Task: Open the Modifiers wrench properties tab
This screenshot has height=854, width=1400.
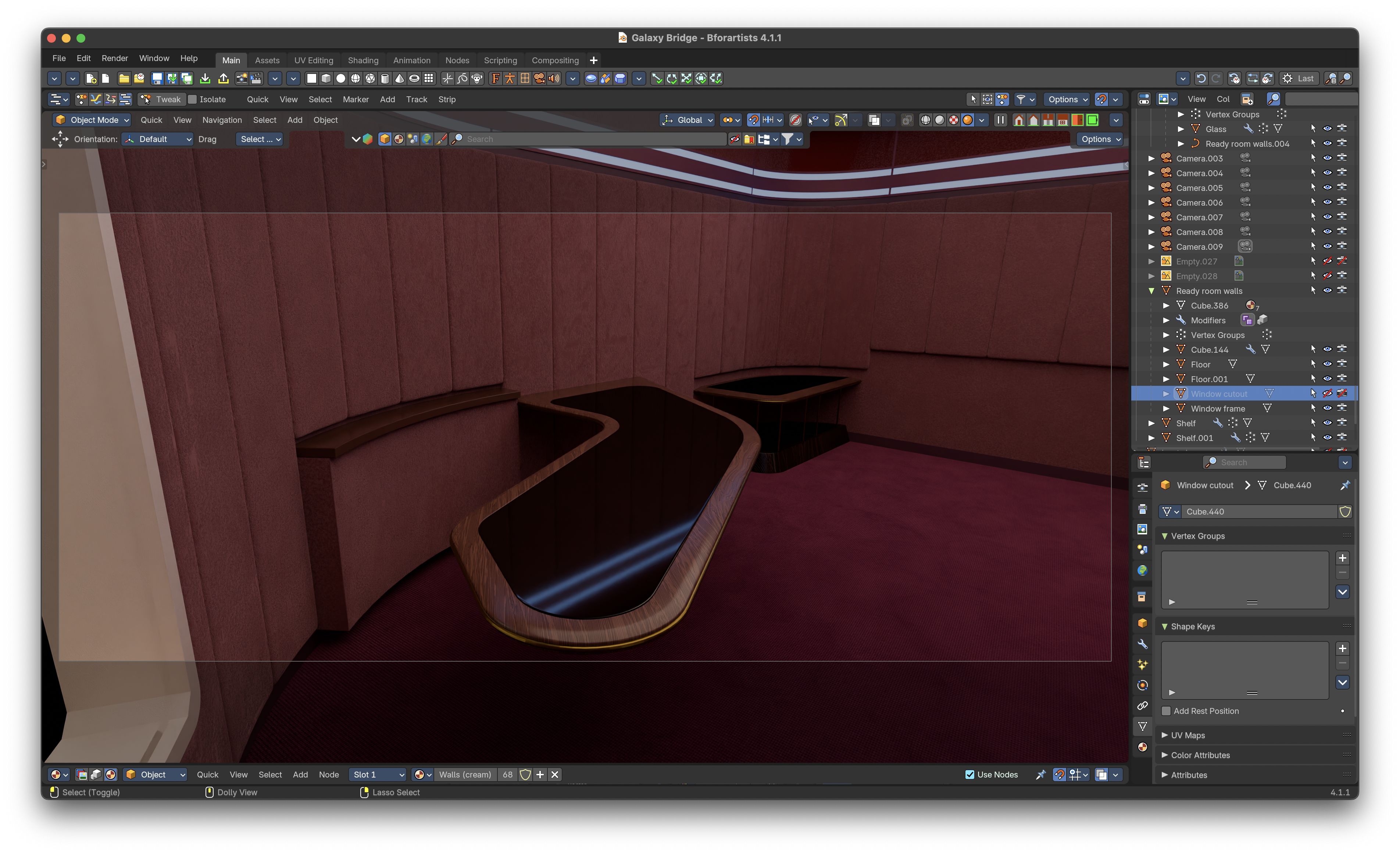Action: [1143, 644]
